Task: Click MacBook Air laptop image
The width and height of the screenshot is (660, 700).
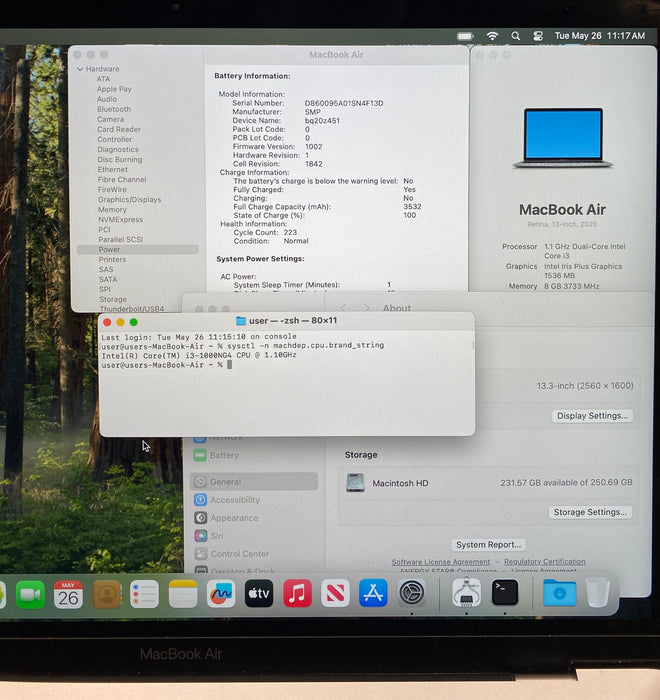Action: [563, 138]
